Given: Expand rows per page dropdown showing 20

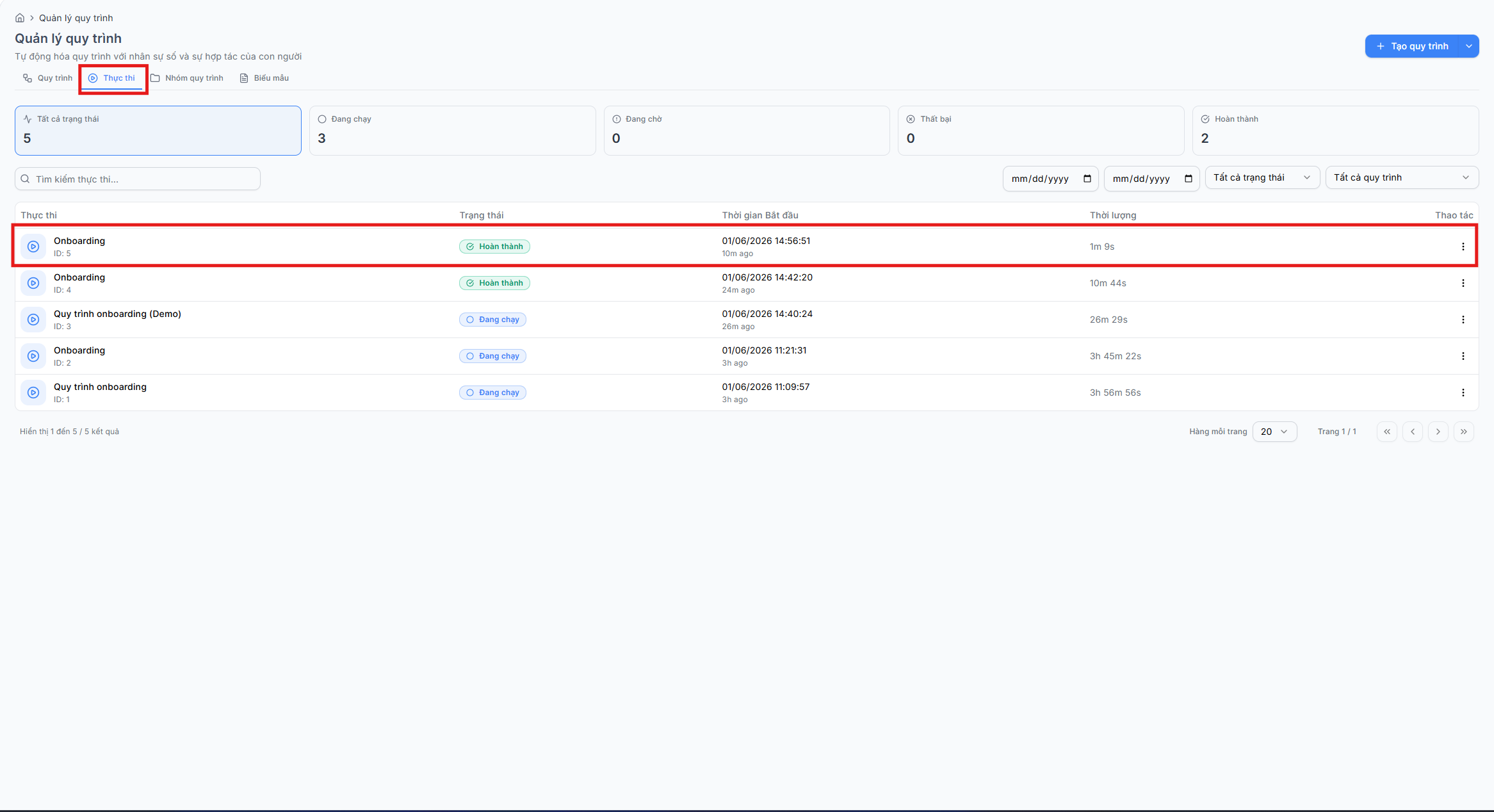Looking at the screenshot, I should (x=1274, y=432).
